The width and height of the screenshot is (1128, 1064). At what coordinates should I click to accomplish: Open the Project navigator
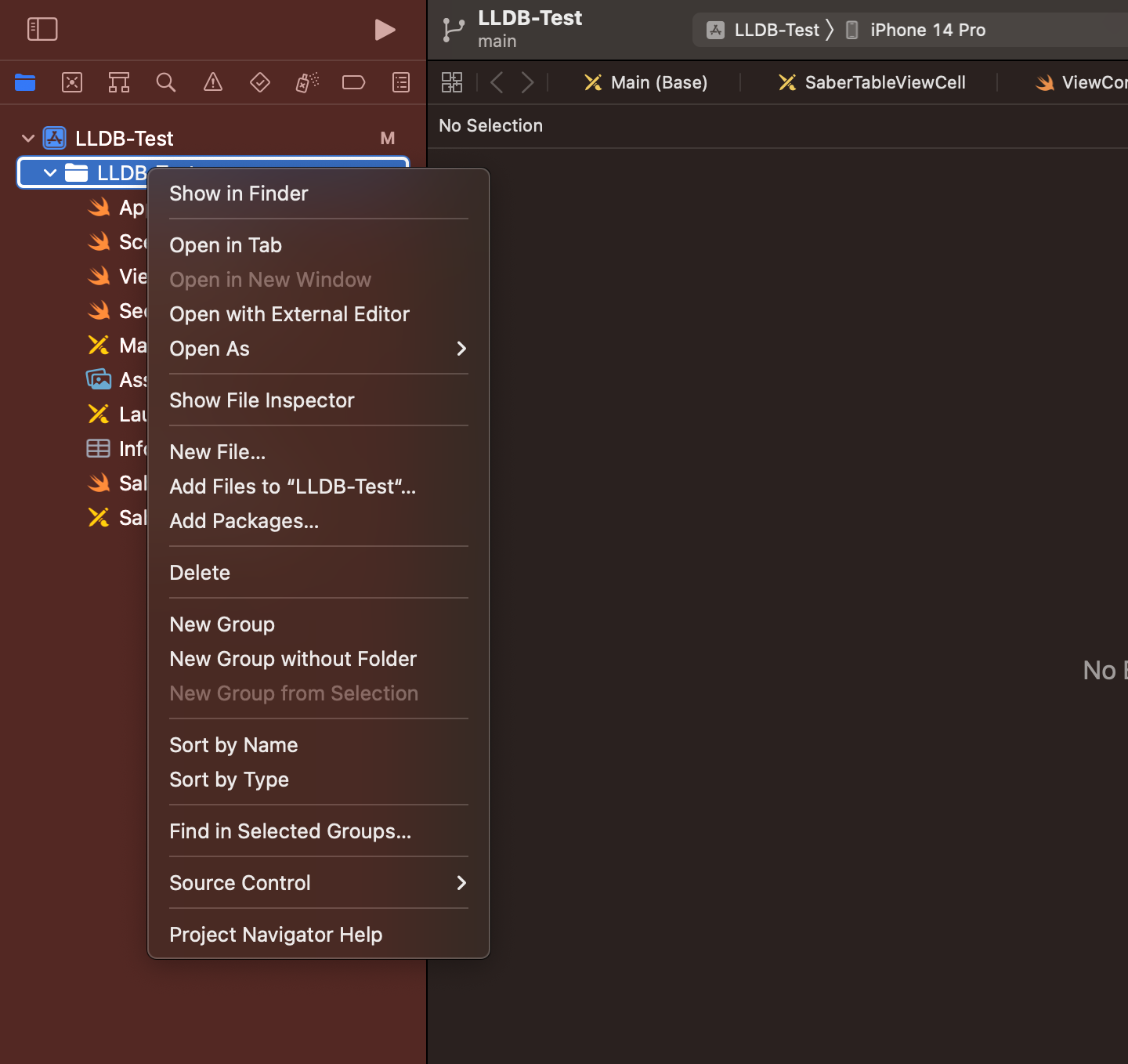coord(25,82)
